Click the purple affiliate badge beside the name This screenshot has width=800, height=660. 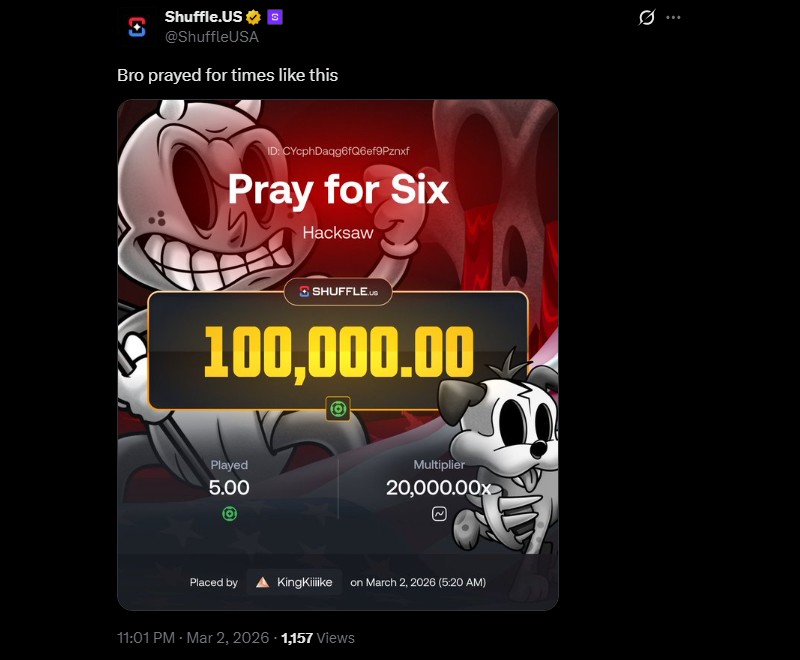[x=276, y=17]
